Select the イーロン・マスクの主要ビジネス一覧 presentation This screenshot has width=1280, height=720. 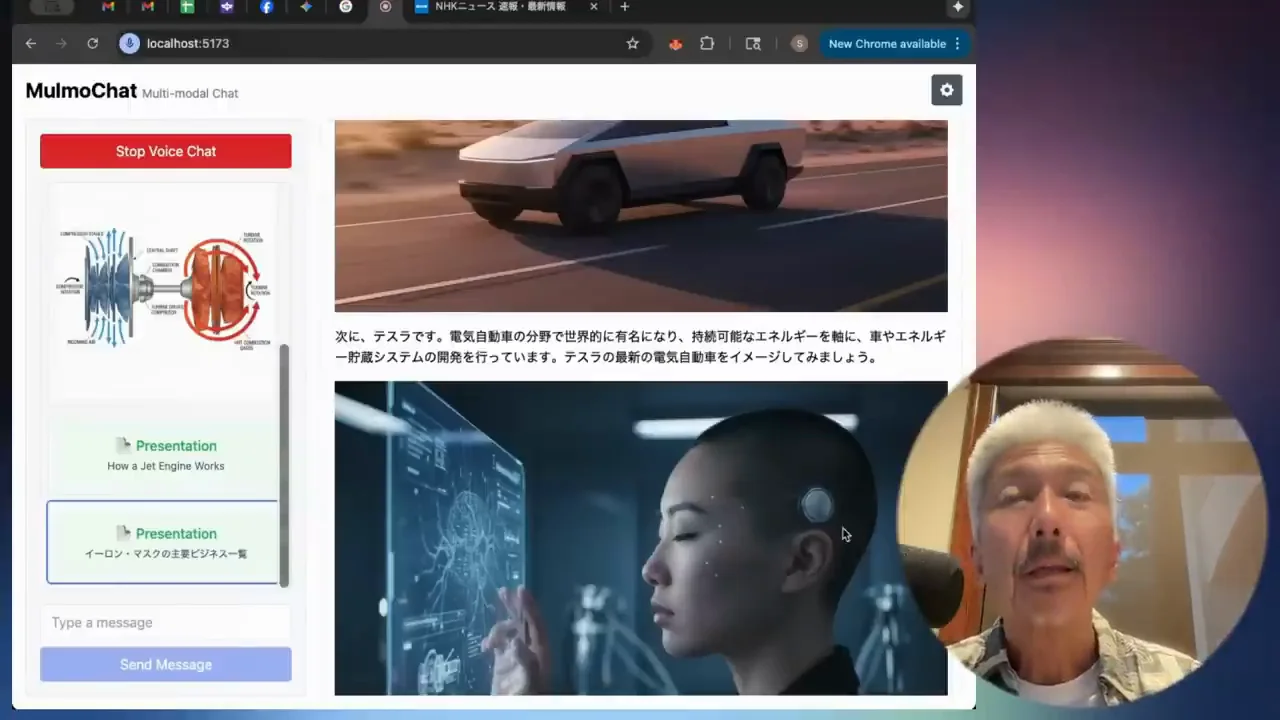[x=162, y=542]
